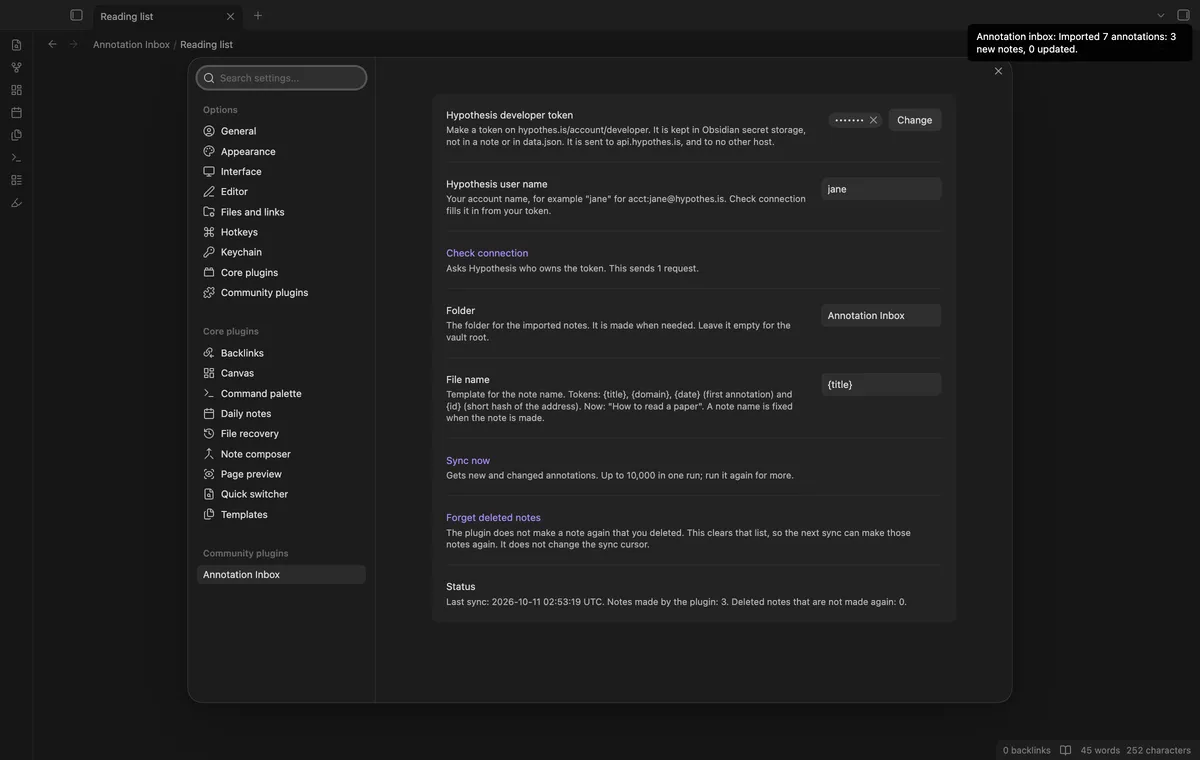Click 45 words in the status bar
The width and height of the screenshot is (1200, 760).
(x=1100, y=750)
